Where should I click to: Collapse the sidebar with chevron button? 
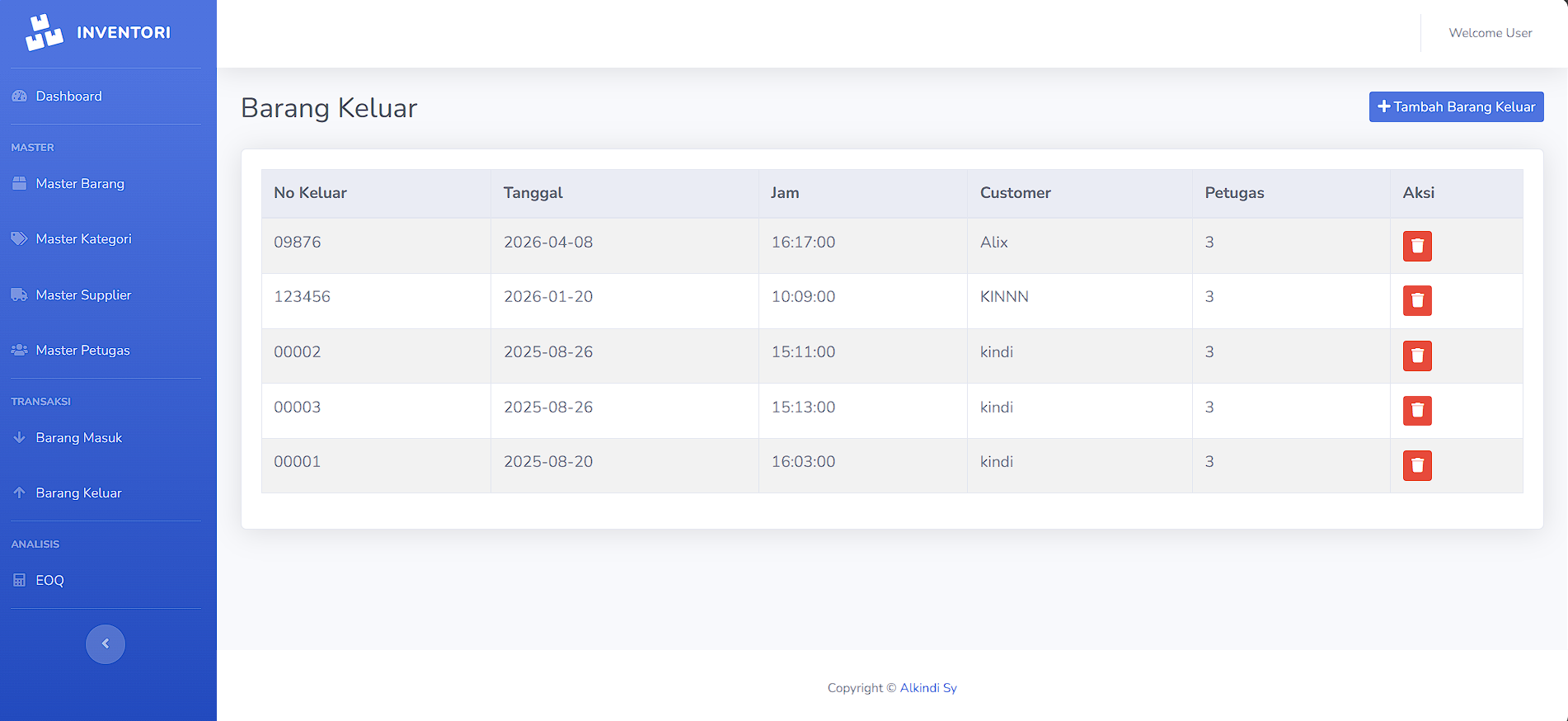[106, 644]
